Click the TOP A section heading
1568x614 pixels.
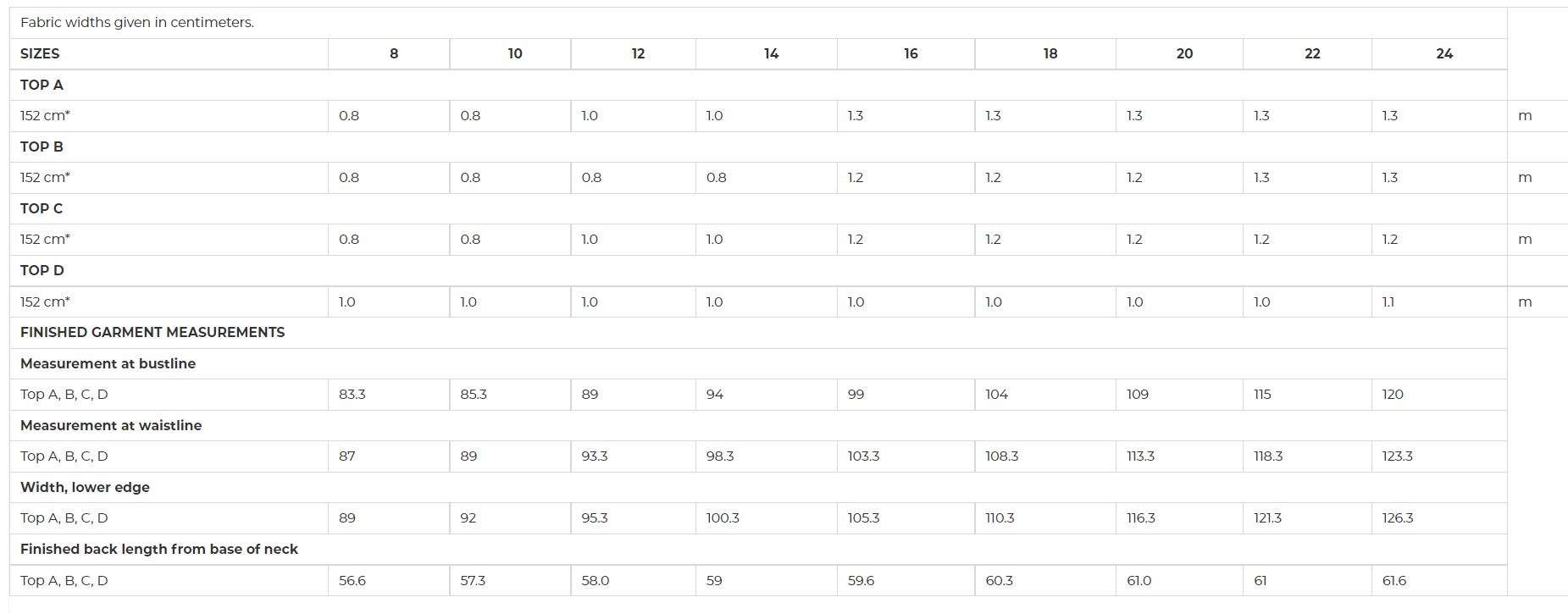coord(42,85)
